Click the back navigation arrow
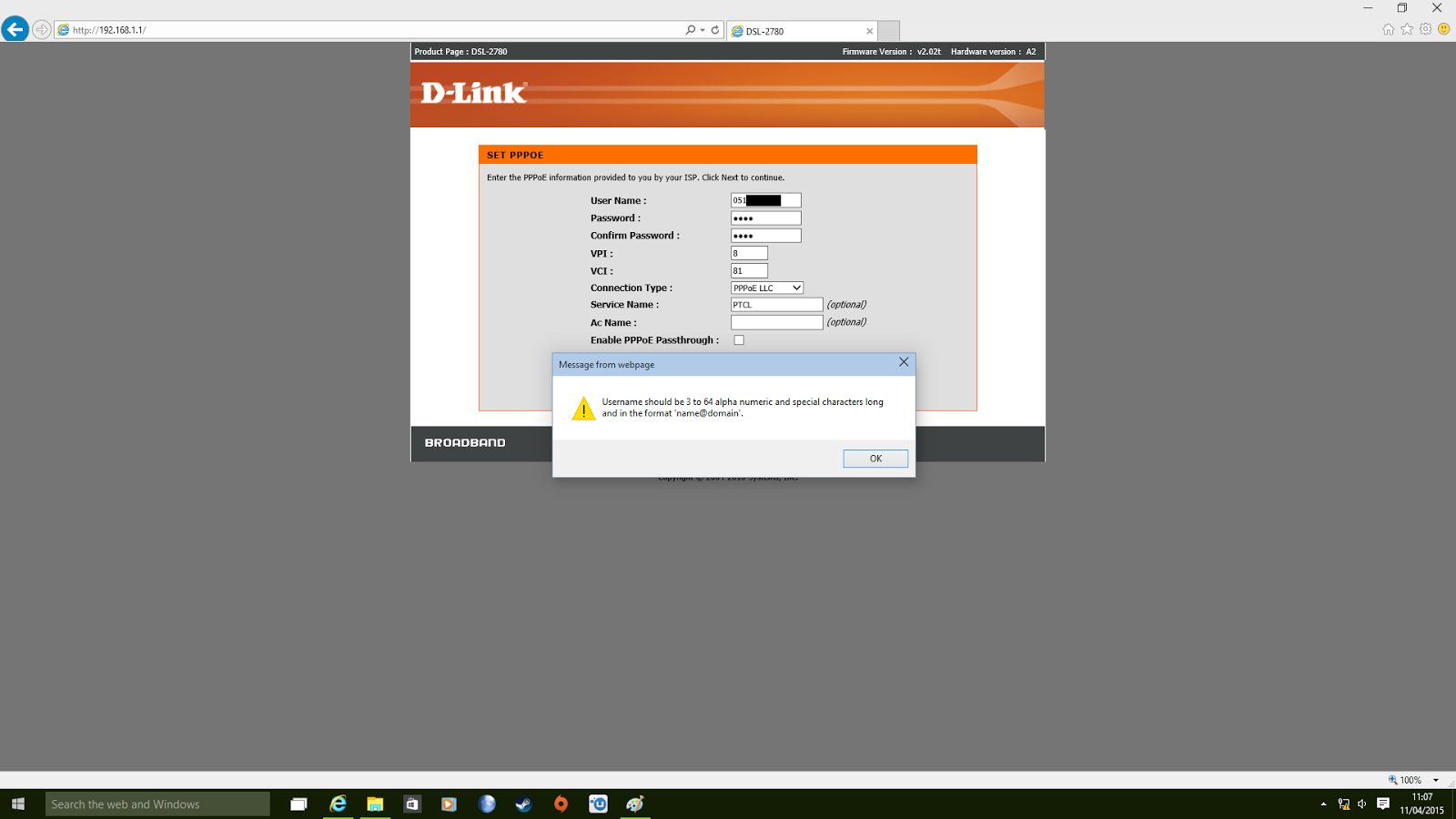This screenshot has width=1456, height=819. [15, 28]
